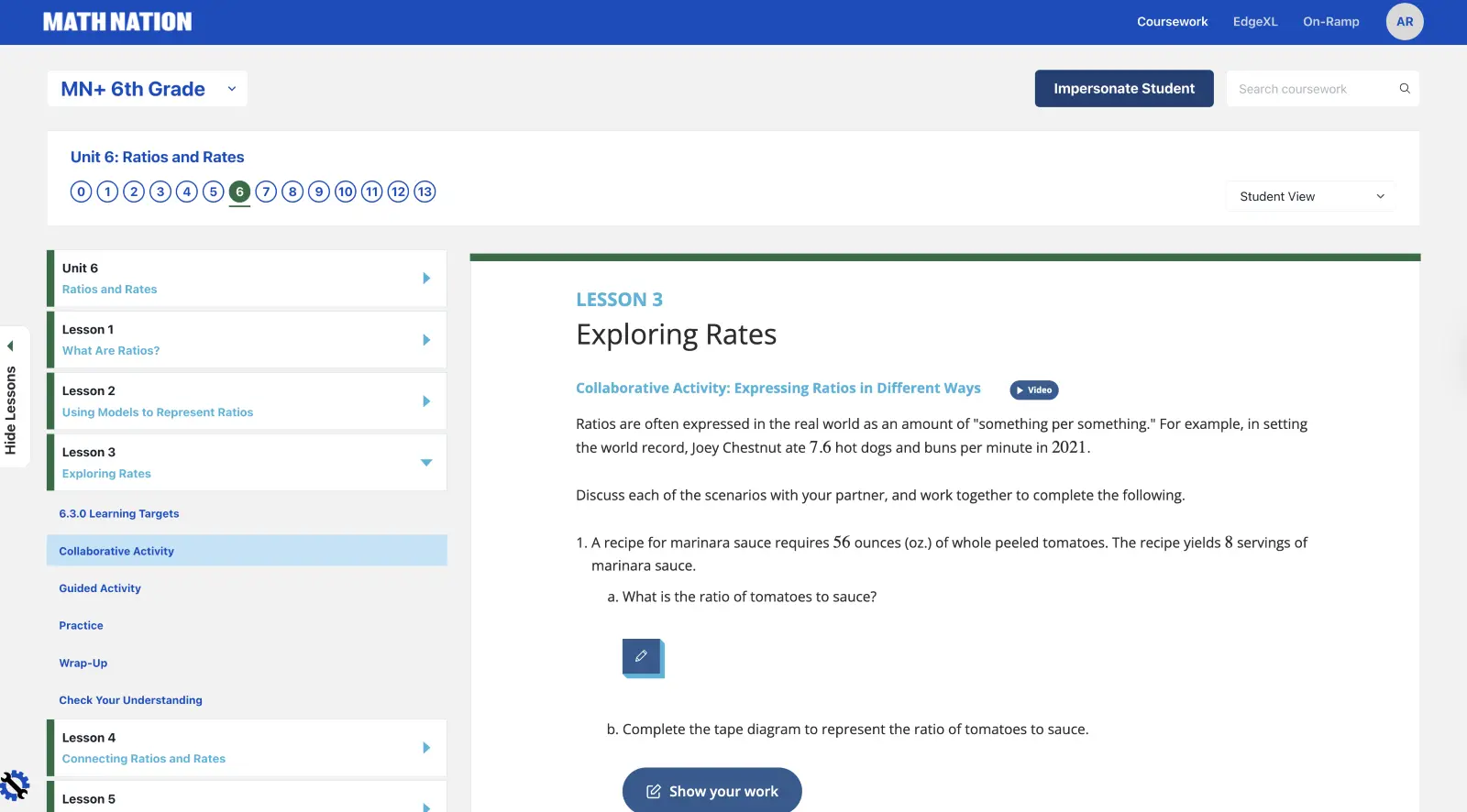This screenshot has height=812, width=1467.
Task: Click the gear tools icon at bottom left
Action: click(15, 785)
